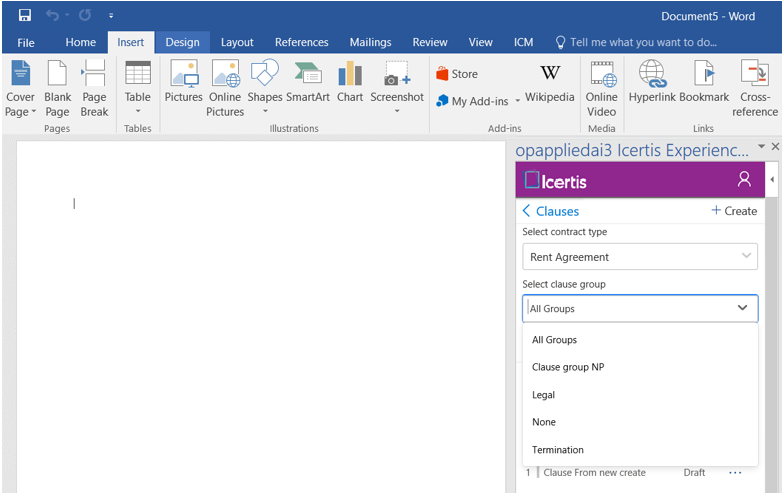The image size is (783, 493).
Task: Open the ICM ribbon tab
Action: [523, 43]
